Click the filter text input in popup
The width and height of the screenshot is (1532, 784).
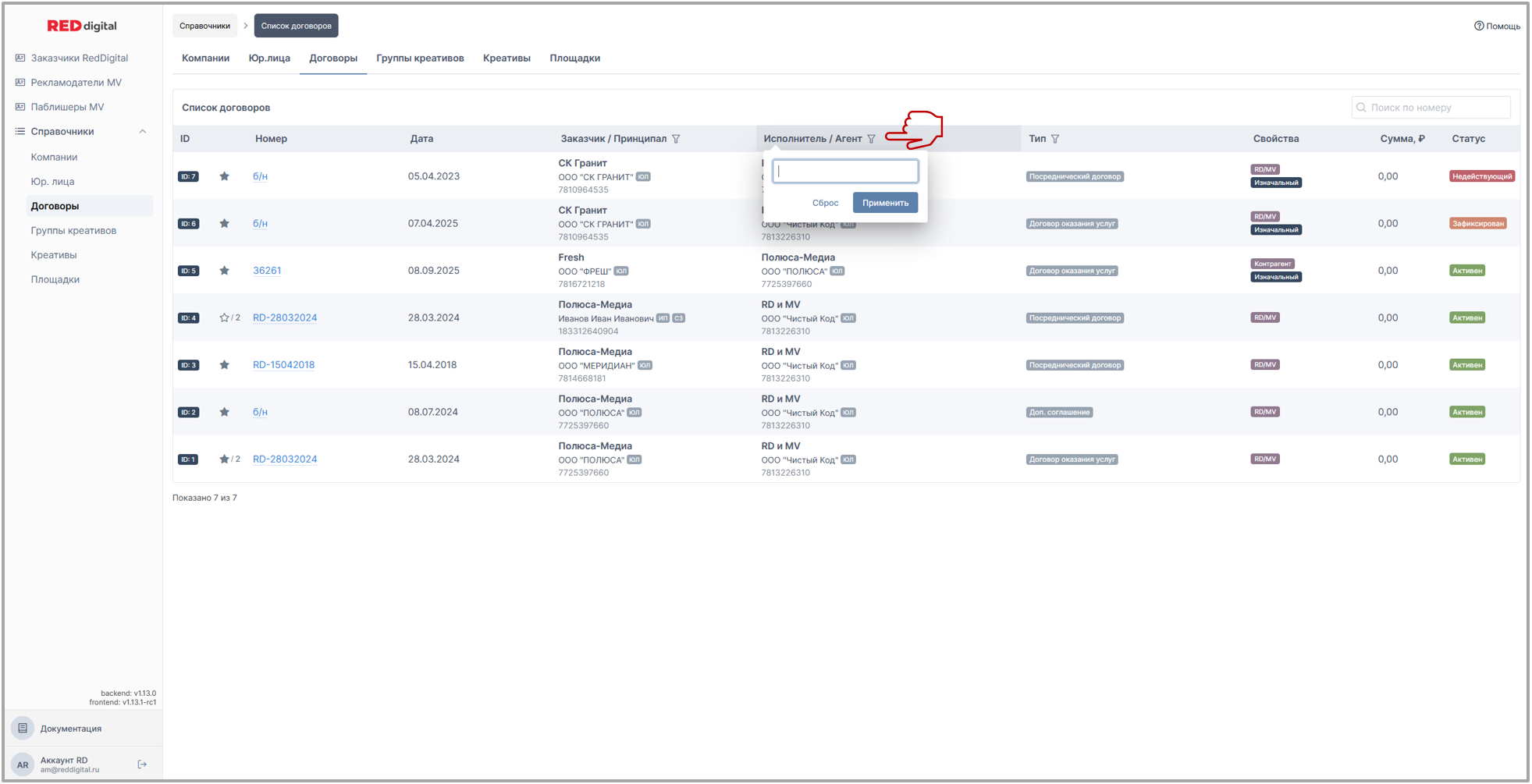pyautogui.click(x=845, y=172)
